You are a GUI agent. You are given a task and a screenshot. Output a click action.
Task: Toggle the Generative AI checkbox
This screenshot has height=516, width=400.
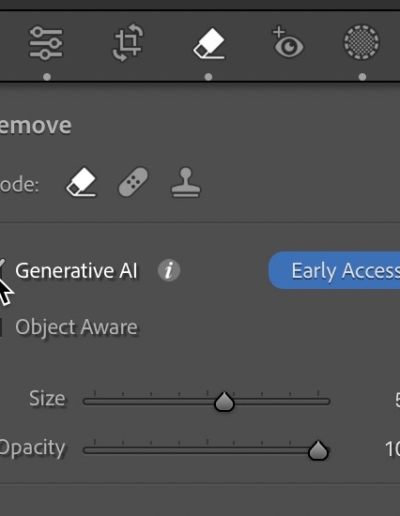click(2, 269)
